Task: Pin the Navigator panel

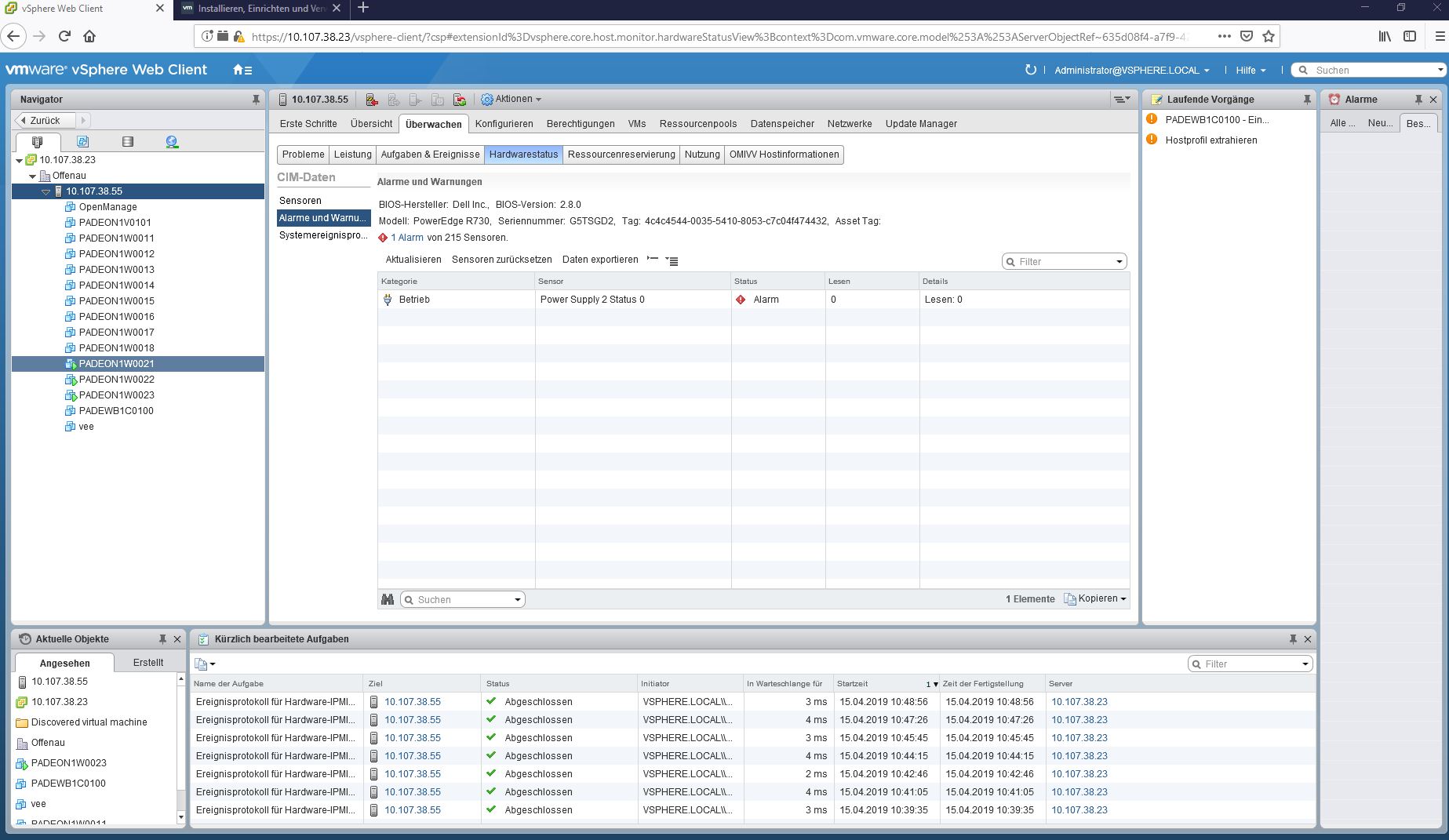Action: point(254,99)
